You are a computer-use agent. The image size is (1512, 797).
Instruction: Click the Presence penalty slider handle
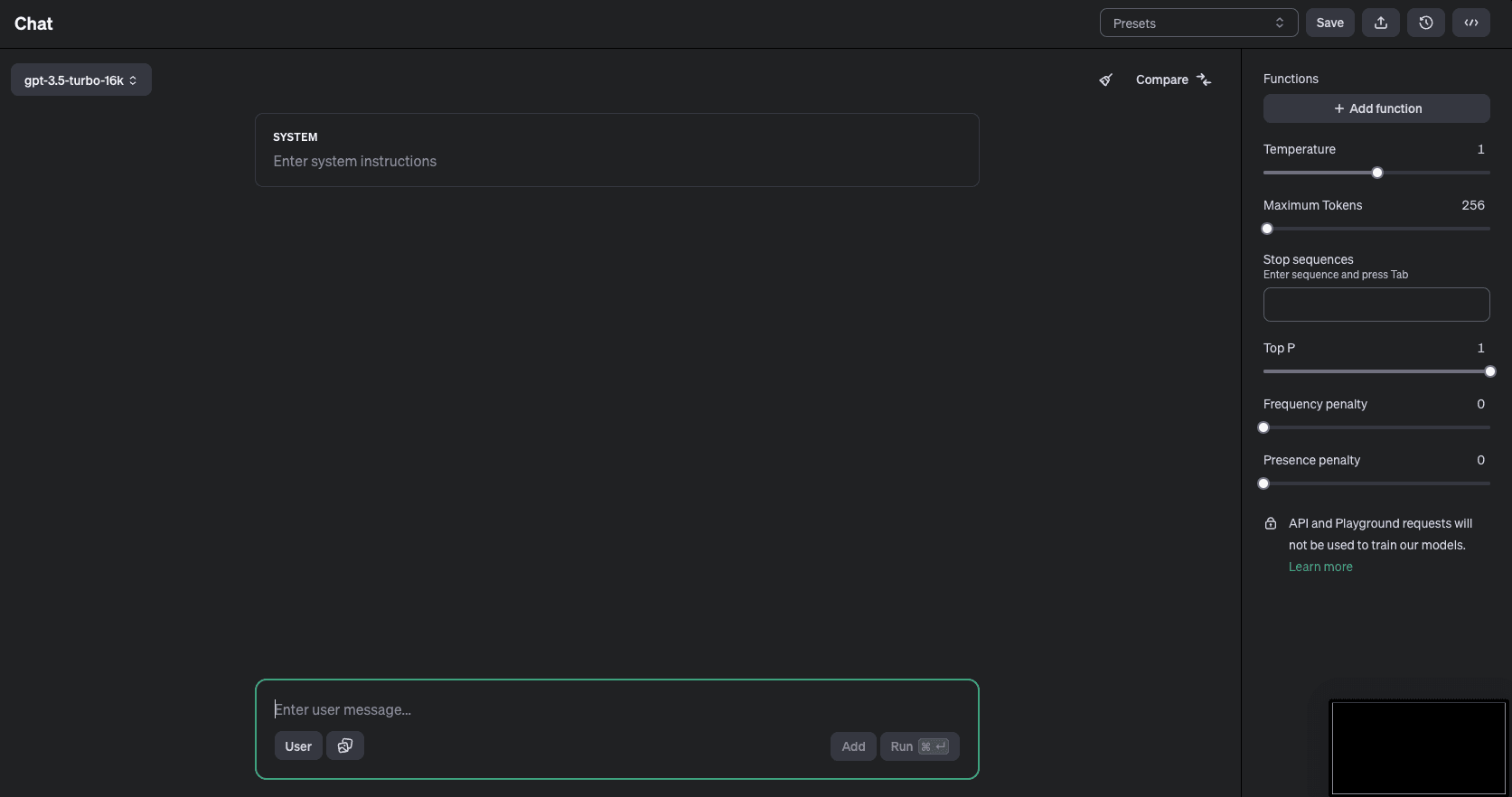(x=1263, y=483)
